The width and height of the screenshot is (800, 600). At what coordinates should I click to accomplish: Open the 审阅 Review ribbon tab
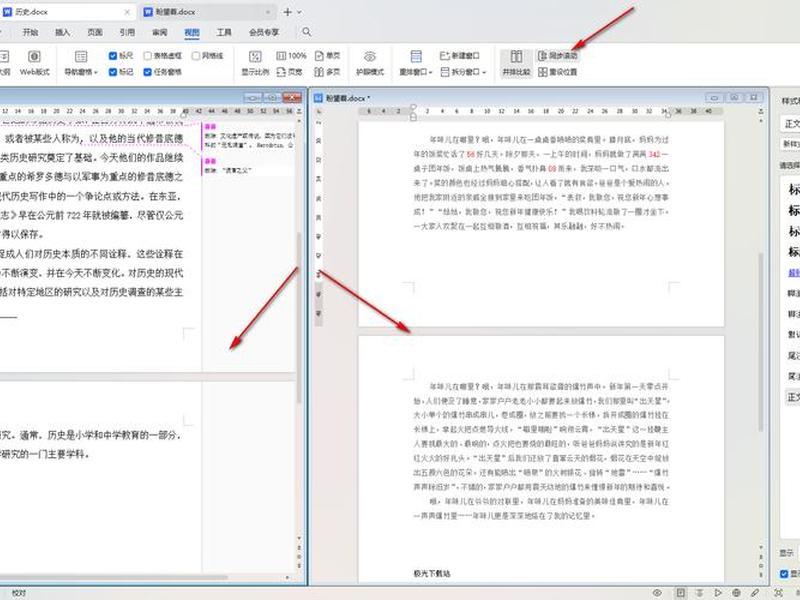[x=160, y=32]
